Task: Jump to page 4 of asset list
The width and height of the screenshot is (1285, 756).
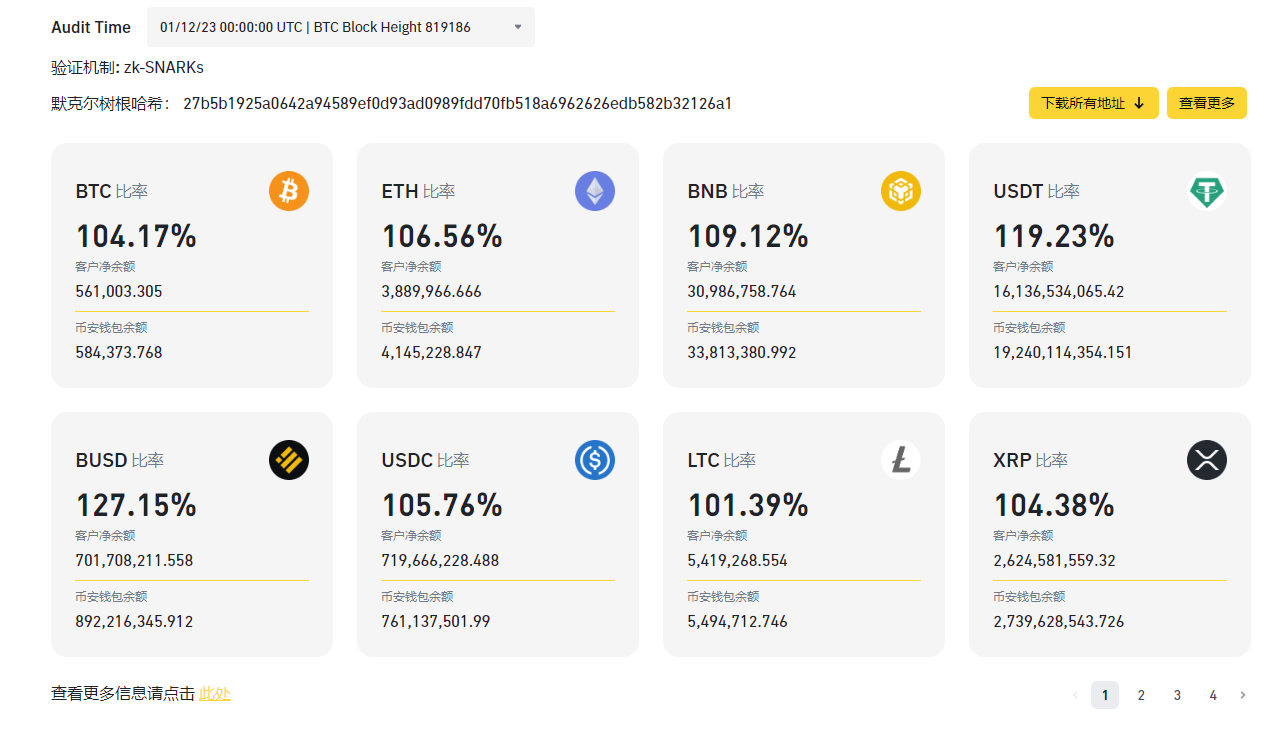Action: coord(1213,695)
